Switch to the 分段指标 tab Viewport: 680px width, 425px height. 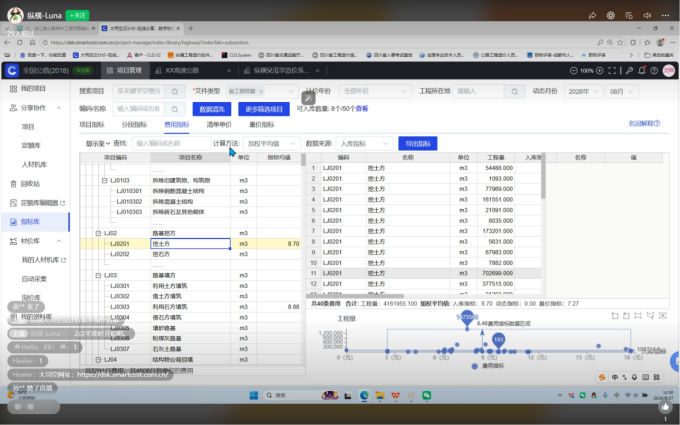point(134,124)
